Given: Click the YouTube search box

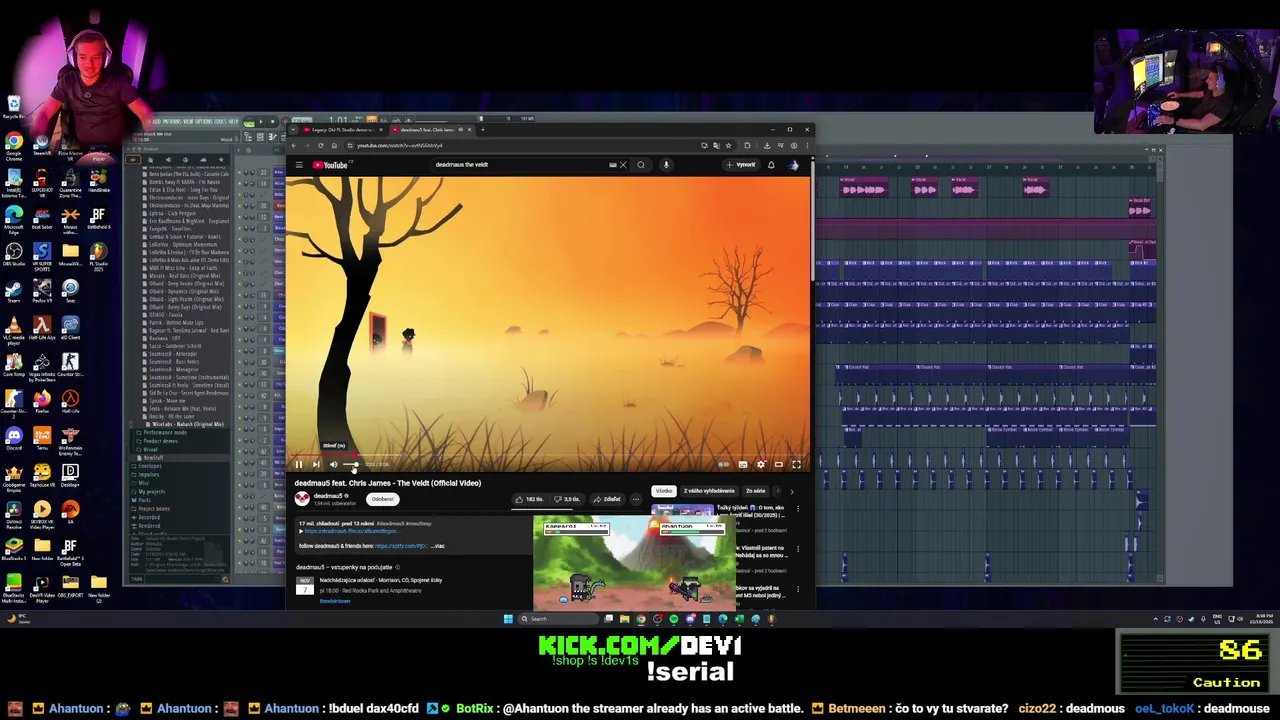Looking at the screenshot, I should (520, 165).
